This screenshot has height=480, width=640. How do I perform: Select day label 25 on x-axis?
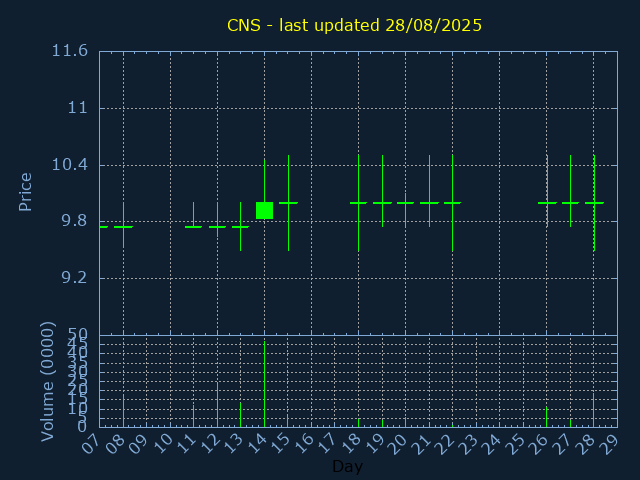coord(515,444)
